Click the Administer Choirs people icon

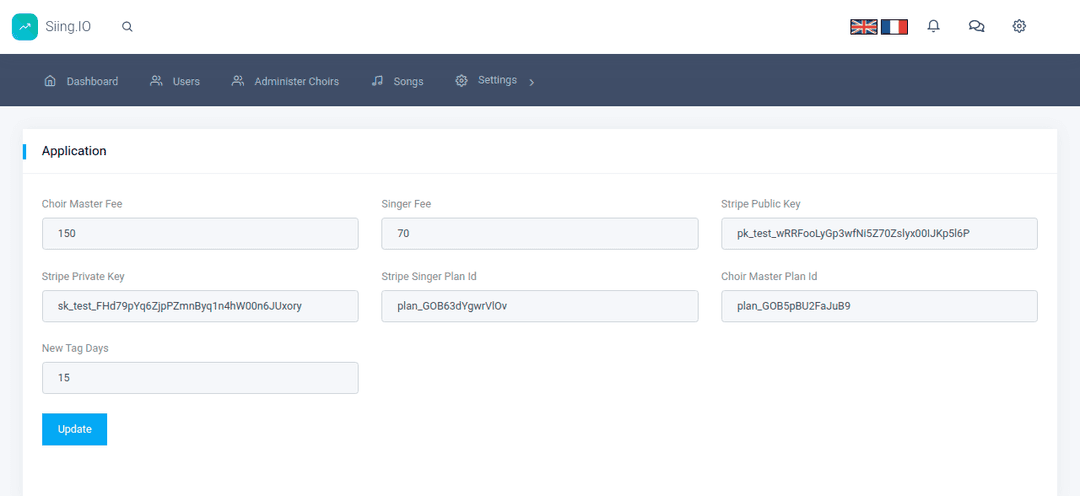point(238,81)
